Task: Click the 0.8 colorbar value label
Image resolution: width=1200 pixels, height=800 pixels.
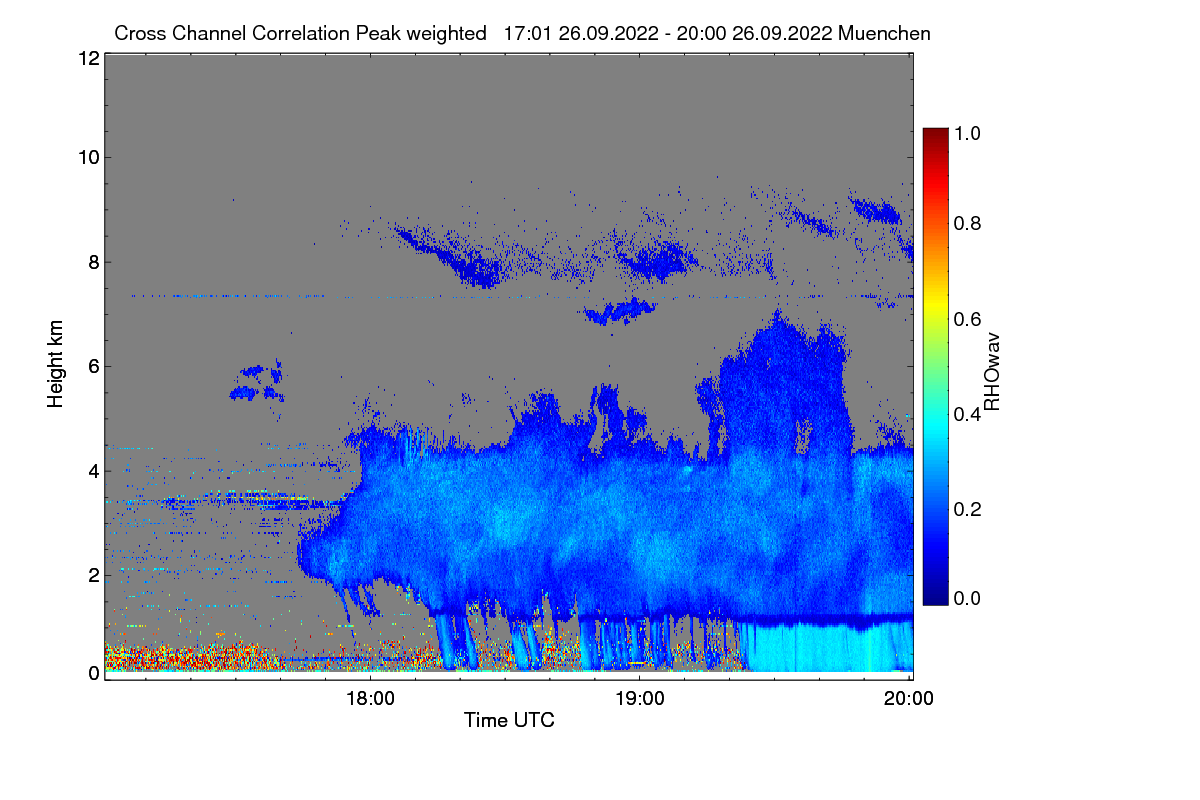Action: [x=969, y=223]
